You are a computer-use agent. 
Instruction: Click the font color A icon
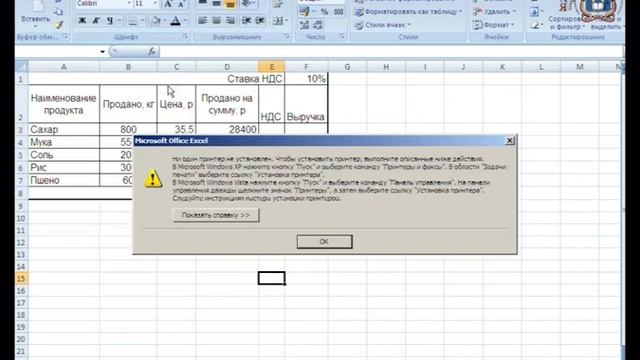[176, 20]
